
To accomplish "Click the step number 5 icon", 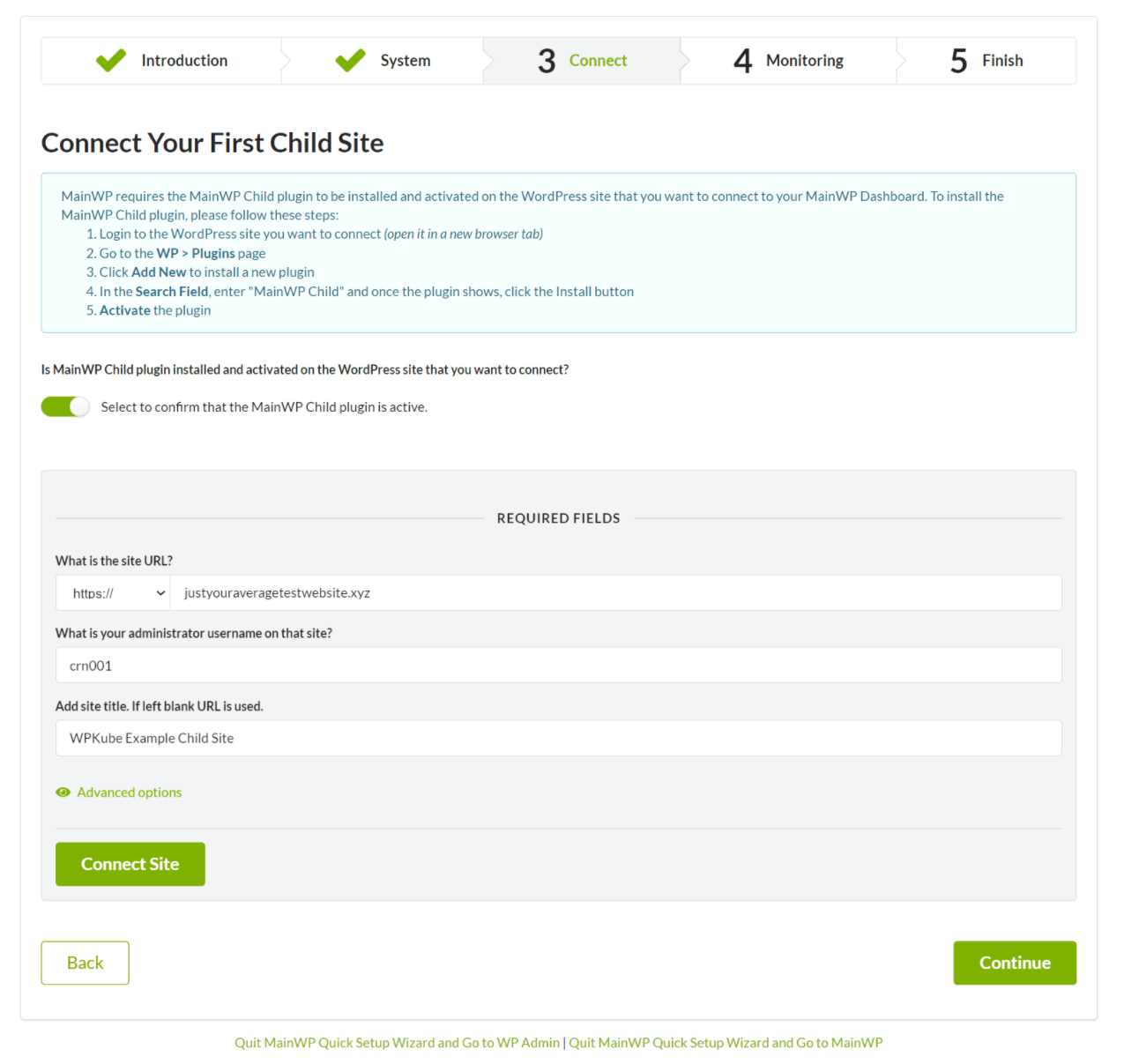I will click(x=958, y=61).
